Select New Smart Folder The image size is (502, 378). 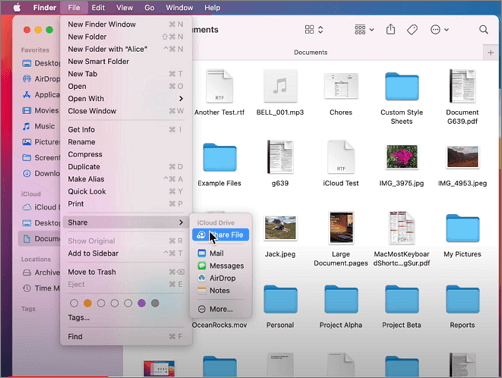coord(126,61)
